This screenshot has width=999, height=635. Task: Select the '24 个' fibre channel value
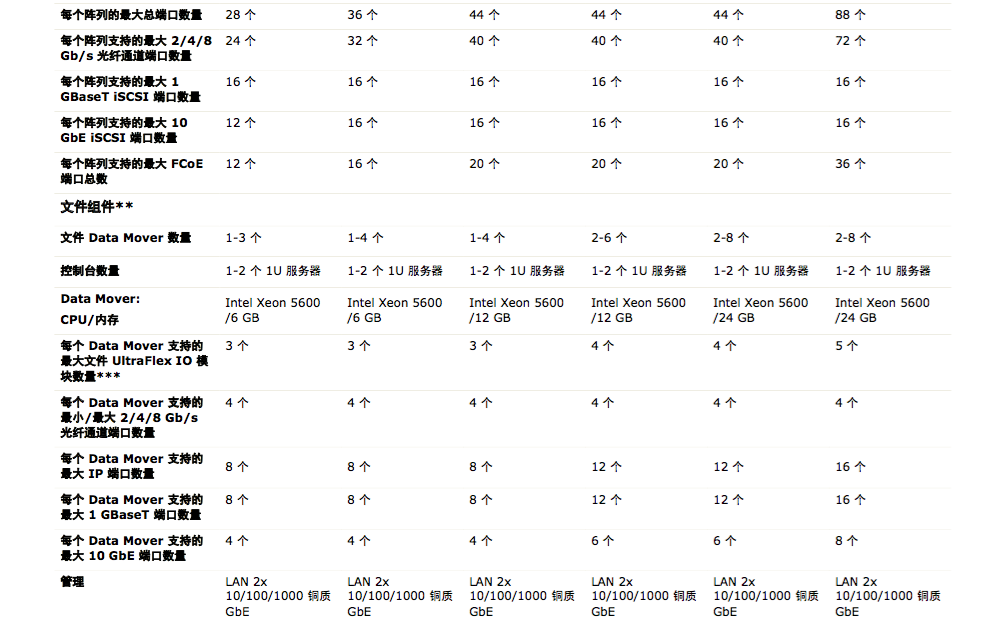(x=240, y=41)
